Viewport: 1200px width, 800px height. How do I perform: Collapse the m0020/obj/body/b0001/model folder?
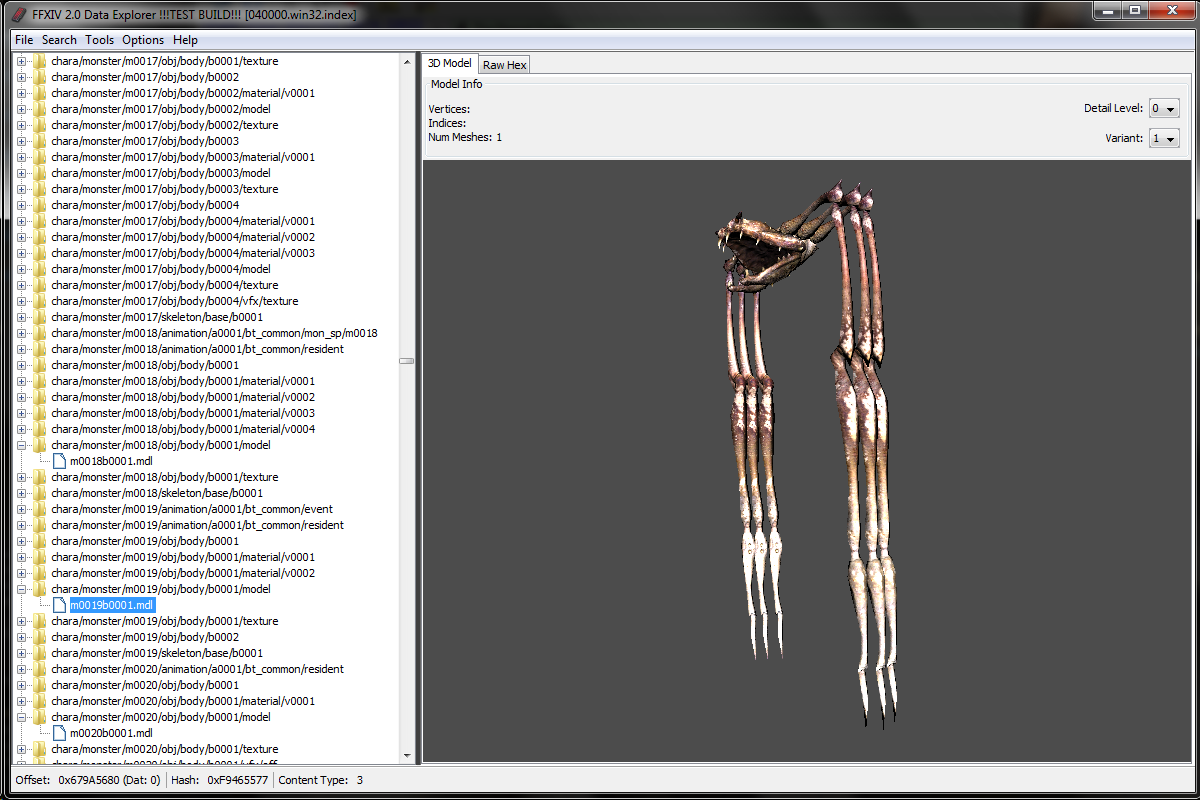click(x=22, y=717)
